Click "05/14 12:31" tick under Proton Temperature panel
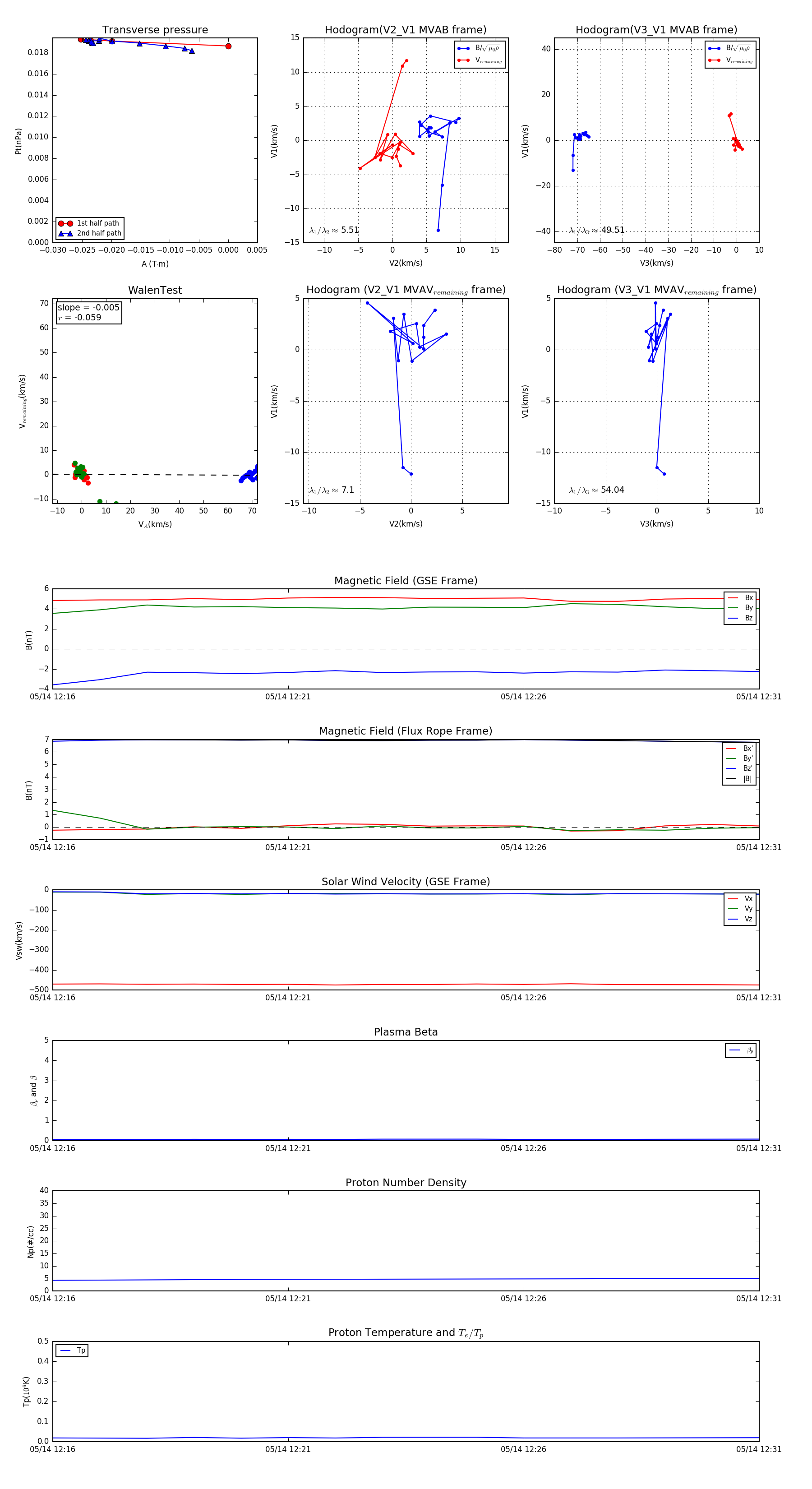 coord(759,1449)
